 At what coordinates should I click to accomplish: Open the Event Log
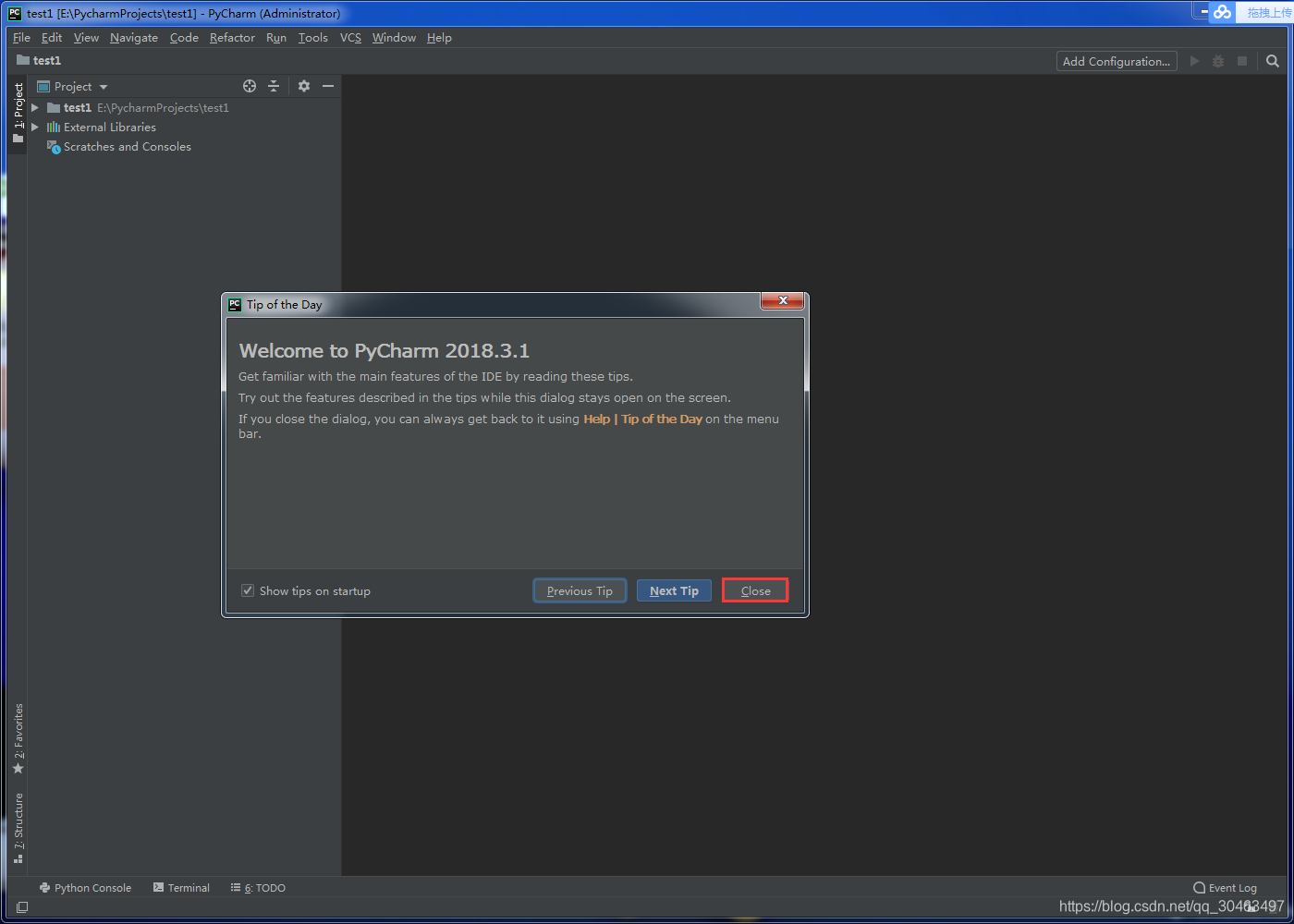1225,888
